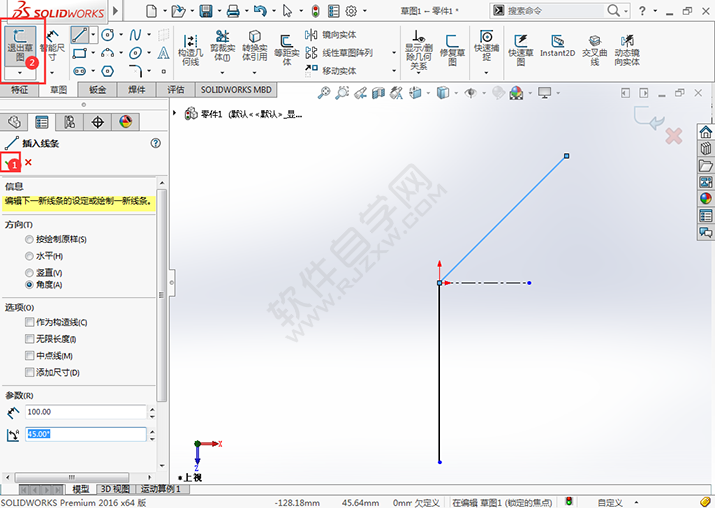Enable For construction (作为构造线) checkbox

[30, 322]
